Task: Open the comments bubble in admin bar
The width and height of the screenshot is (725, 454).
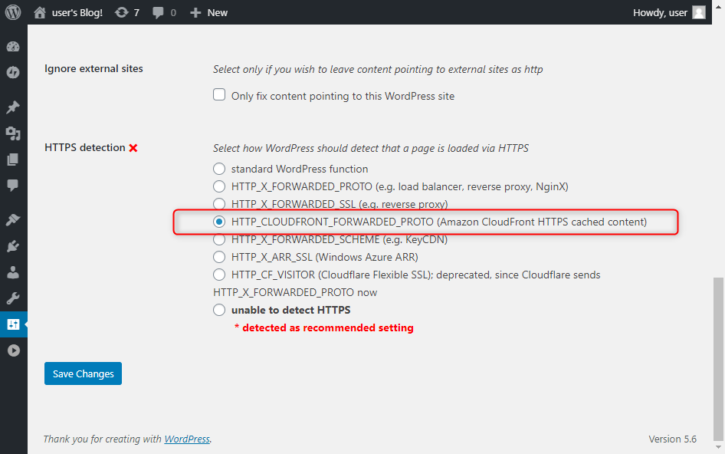Action: tap(164, 12)
